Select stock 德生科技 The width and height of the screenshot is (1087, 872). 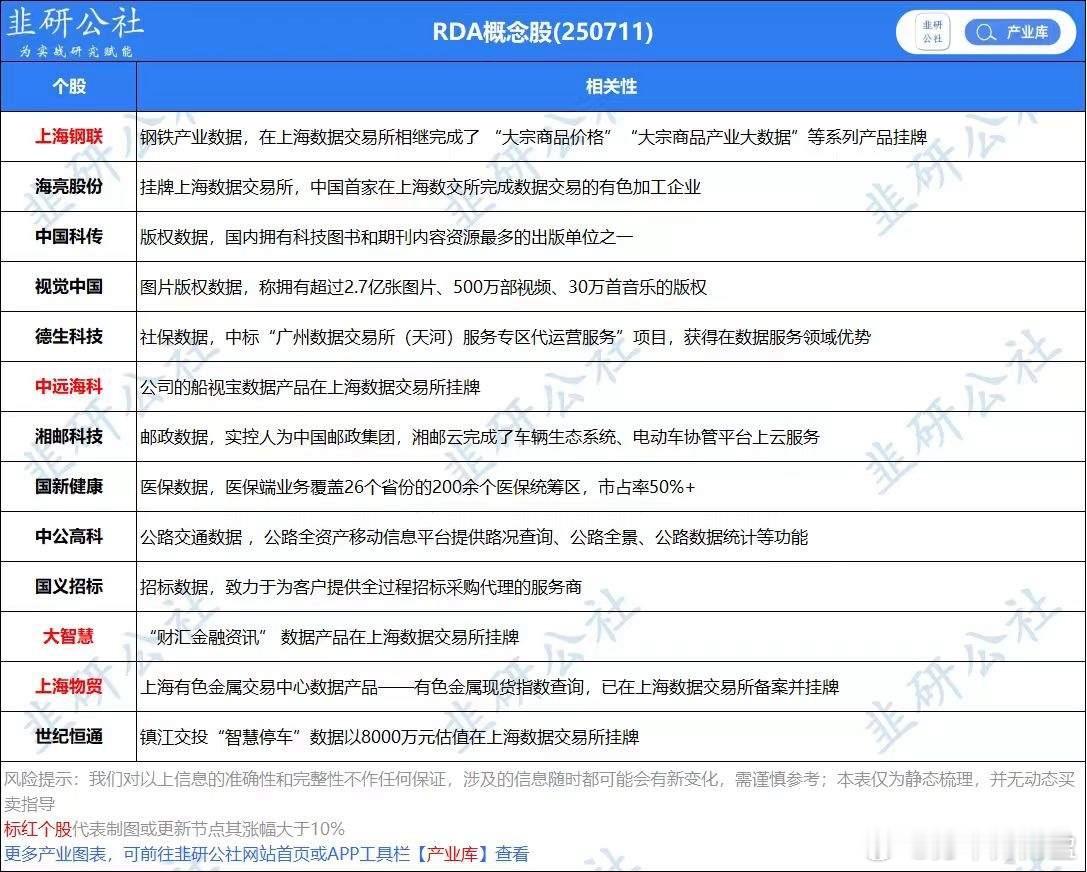69,336
